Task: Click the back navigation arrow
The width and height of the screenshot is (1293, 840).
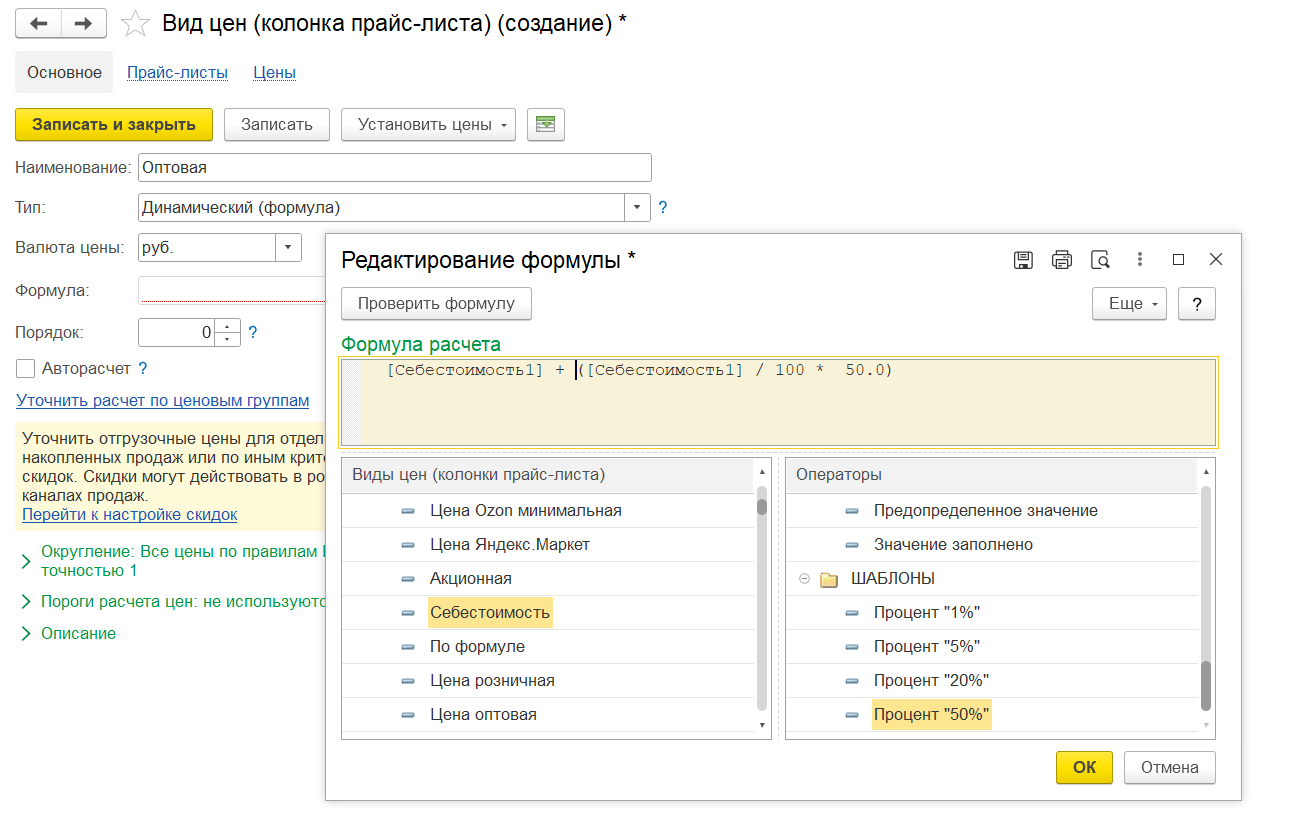Action: [39, 23]
